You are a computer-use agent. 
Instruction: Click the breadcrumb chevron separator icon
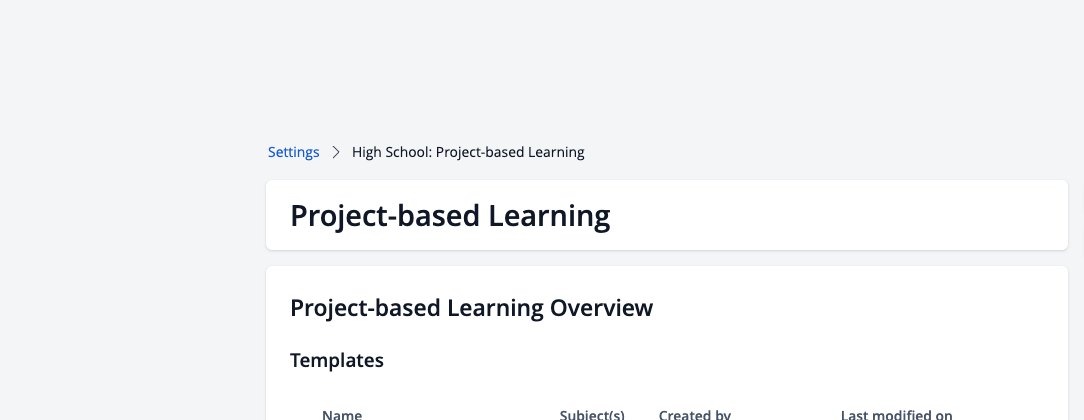(336, 152)
